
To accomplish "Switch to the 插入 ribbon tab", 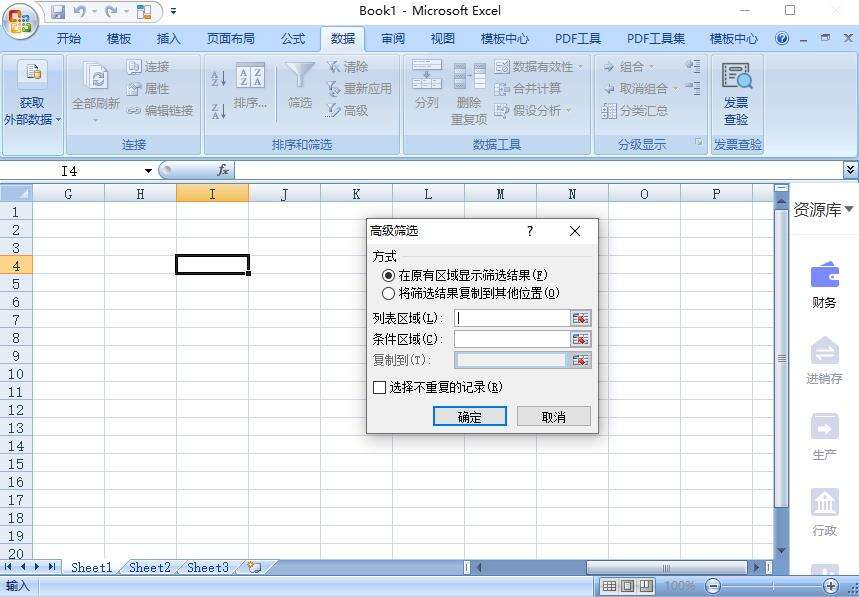I will [x=168, y=38].
